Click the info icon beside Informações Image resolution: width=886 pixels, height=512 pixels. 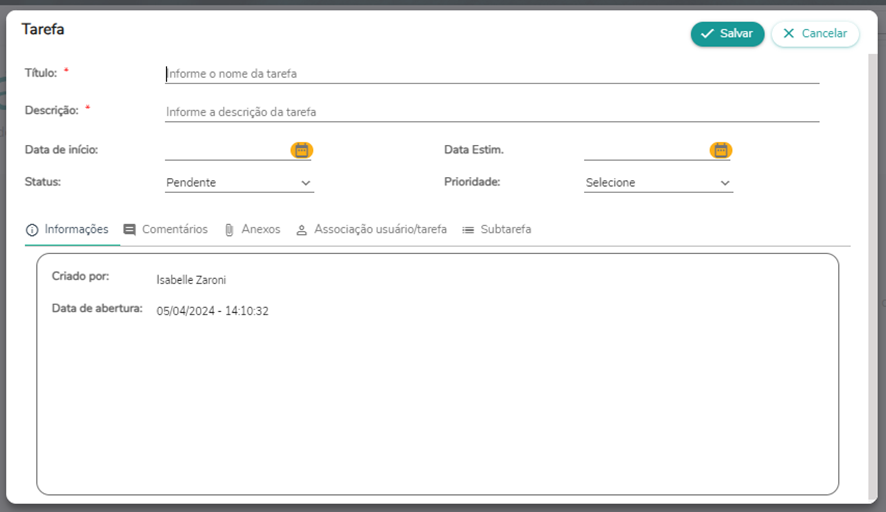click(32, 230)
